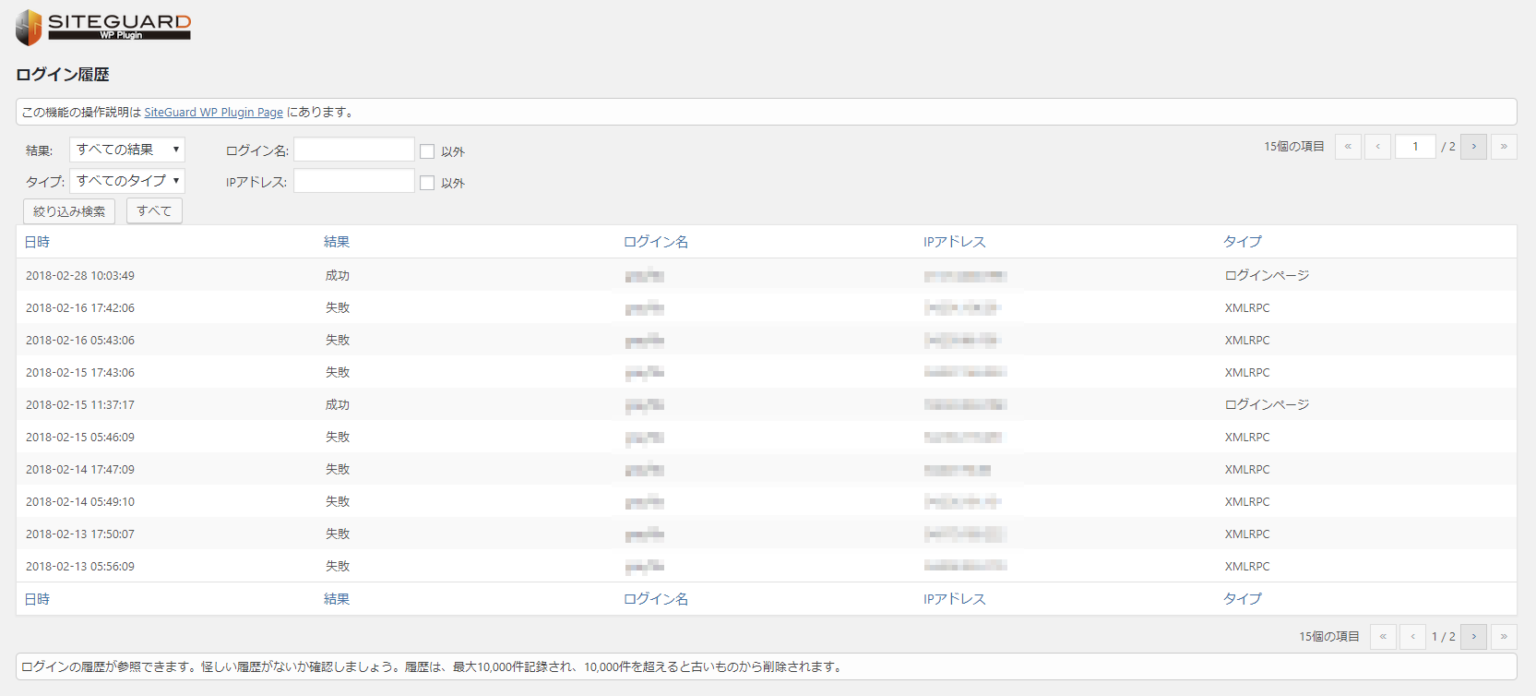Go to next page in top pagination

1473,147
